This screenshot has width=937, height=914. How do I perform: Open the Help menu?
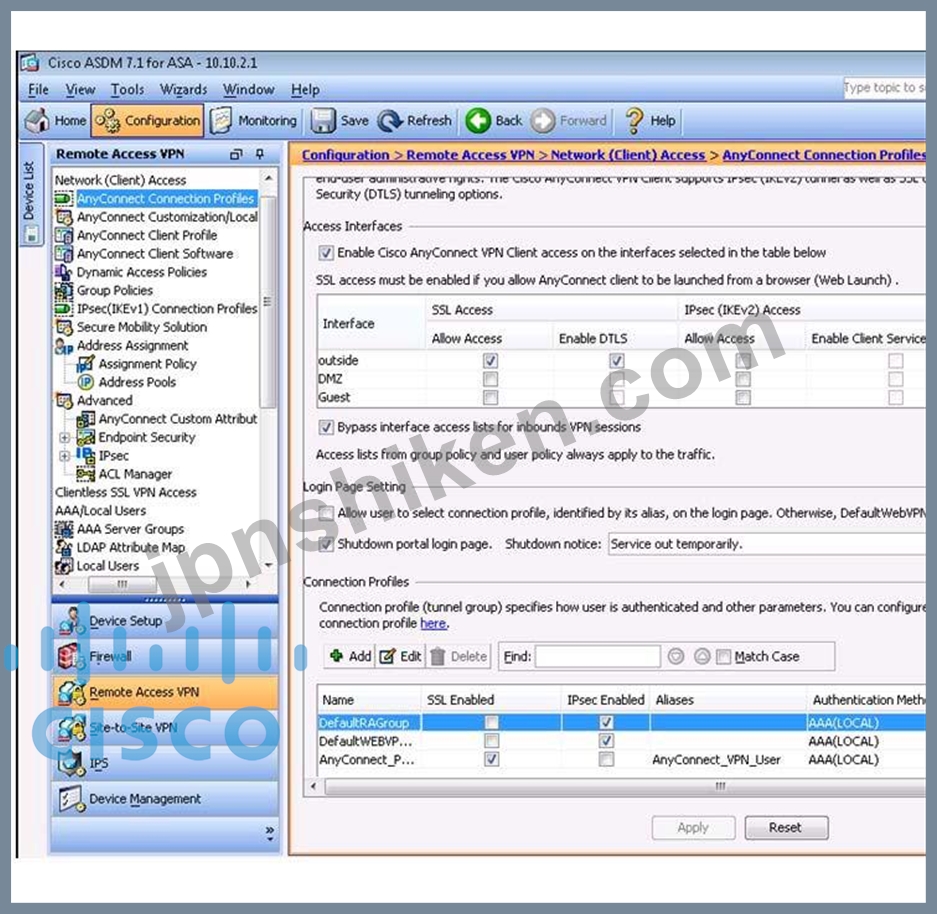pyautogui.click(x=305, y=90)
